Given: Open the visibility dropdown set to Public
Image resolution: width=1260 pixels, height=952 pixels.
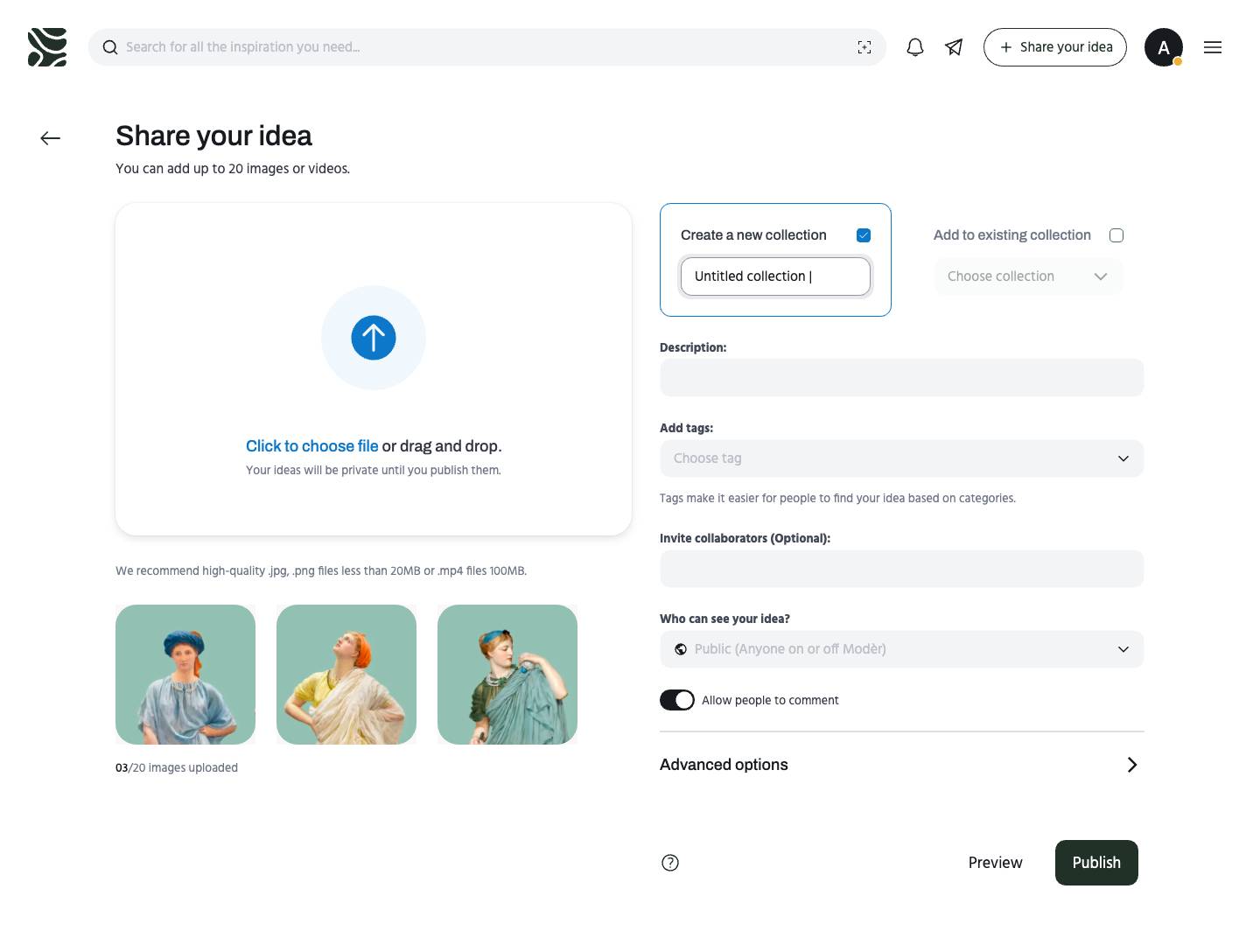Looking at the screenshot, I should (x=901, y=649).
